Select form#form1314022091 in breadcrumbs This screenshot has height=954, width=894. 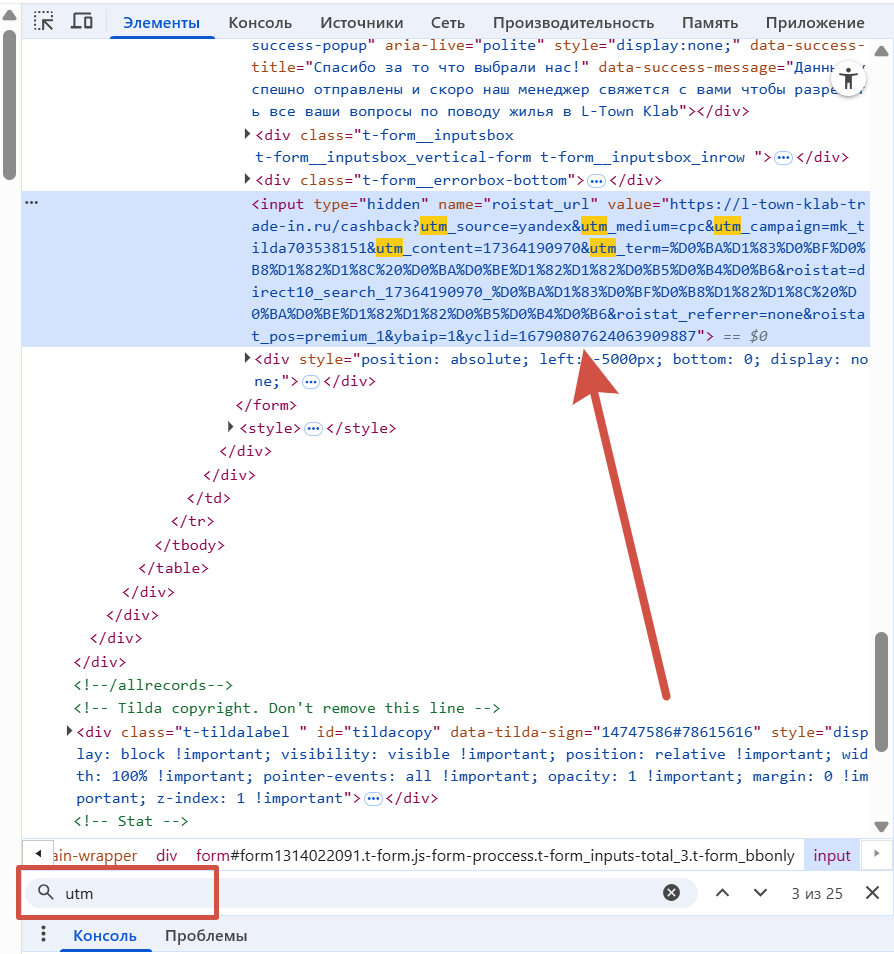495,856
